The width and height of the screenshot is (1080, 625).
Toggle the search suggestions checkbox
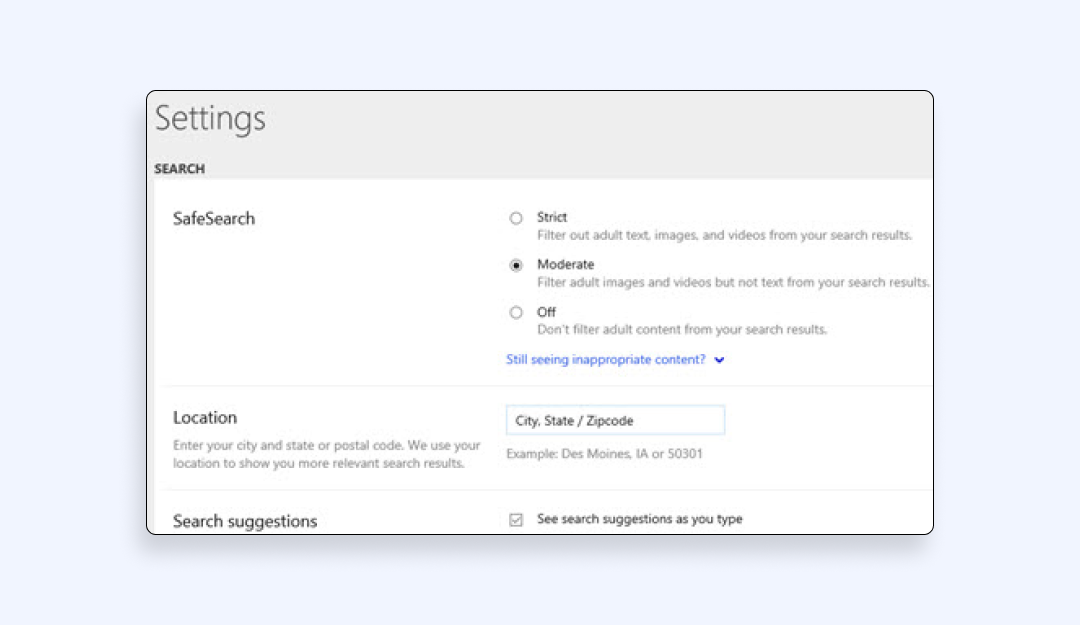point(516,520)
